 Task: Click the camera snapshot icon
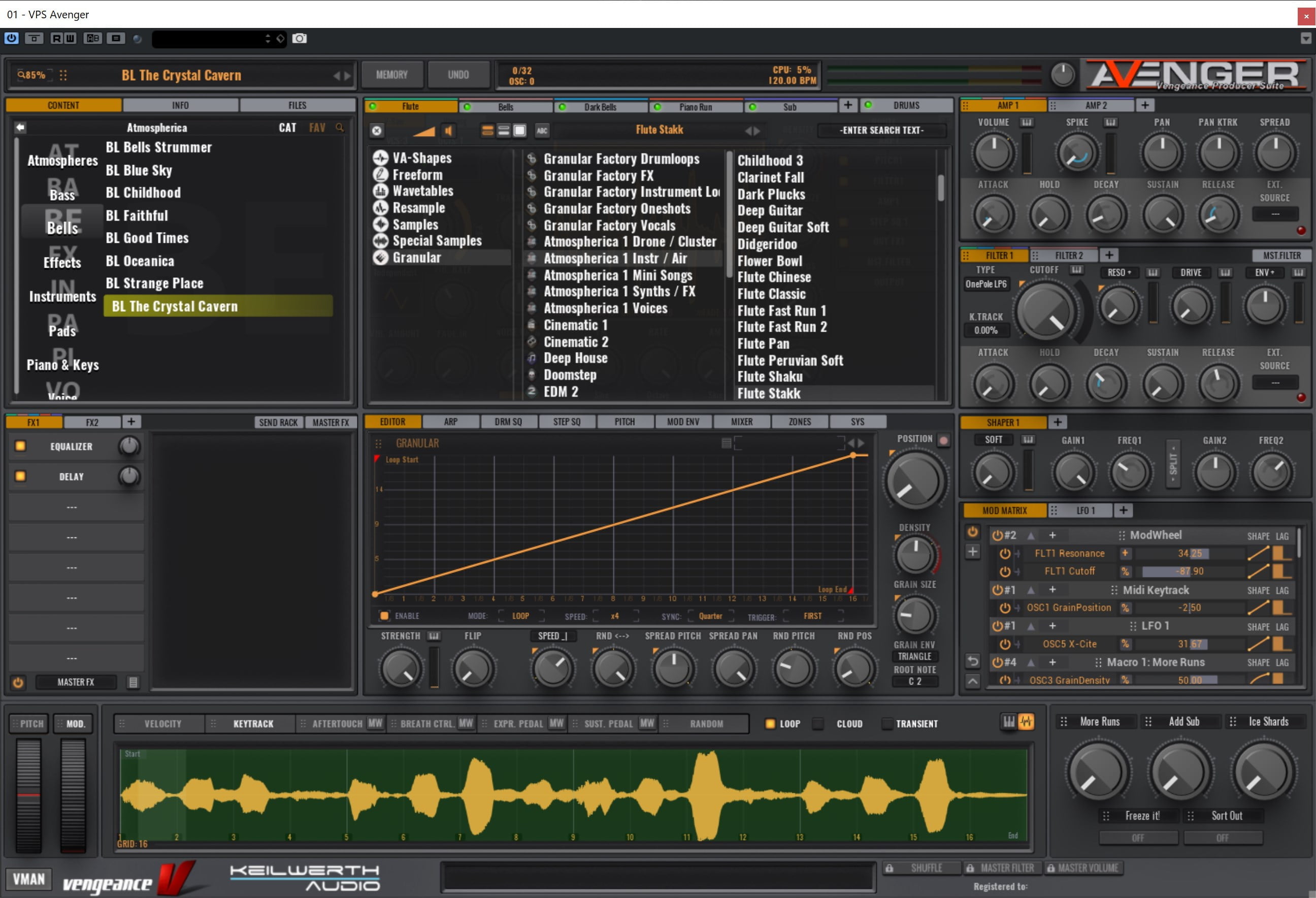click(300, 39)
